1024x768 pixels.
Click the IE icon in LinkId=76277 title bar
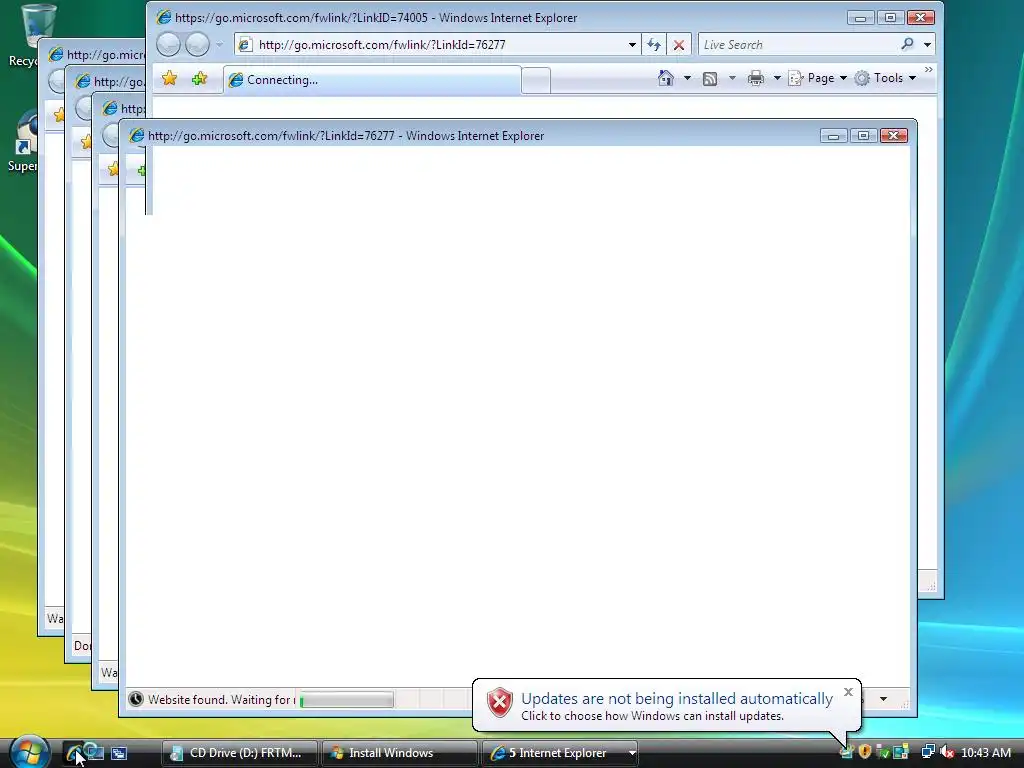coord(136,135)
